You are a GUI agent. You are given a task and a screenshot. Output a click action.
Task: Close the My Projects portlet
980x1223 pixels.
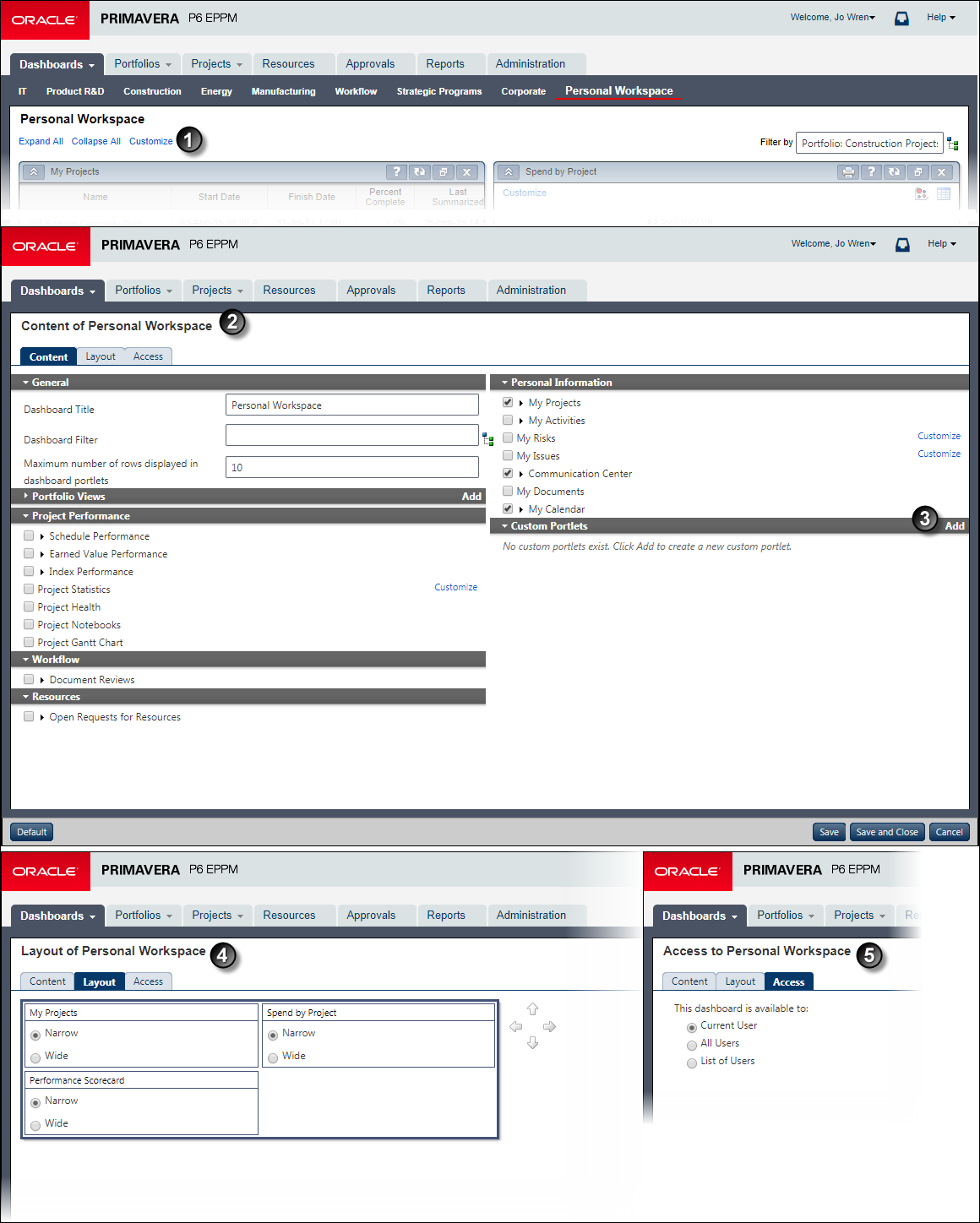click(466, 171)
